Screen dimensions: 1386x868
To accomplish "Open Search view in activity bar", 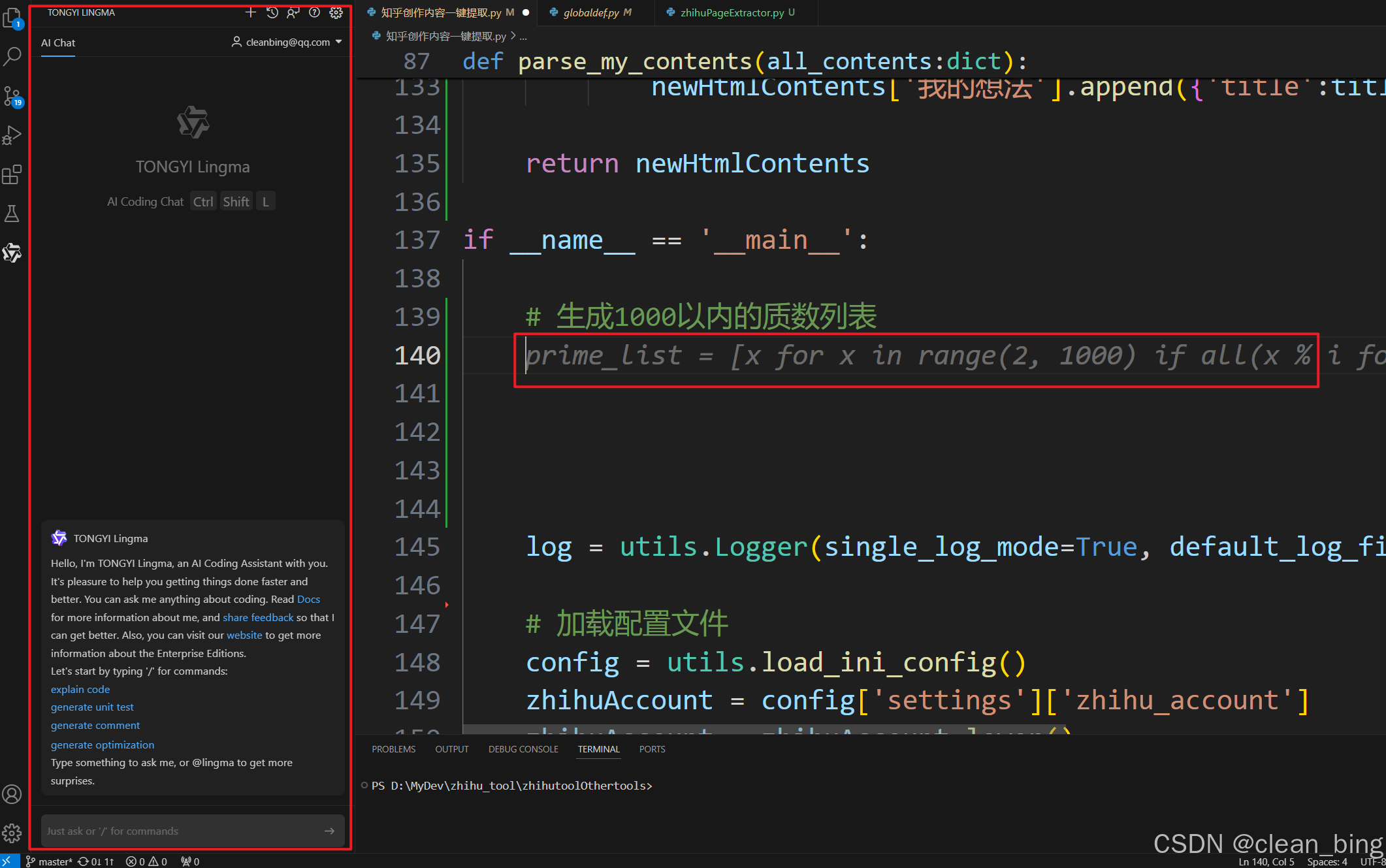I will pyautogui.click(x=12, y=57).
